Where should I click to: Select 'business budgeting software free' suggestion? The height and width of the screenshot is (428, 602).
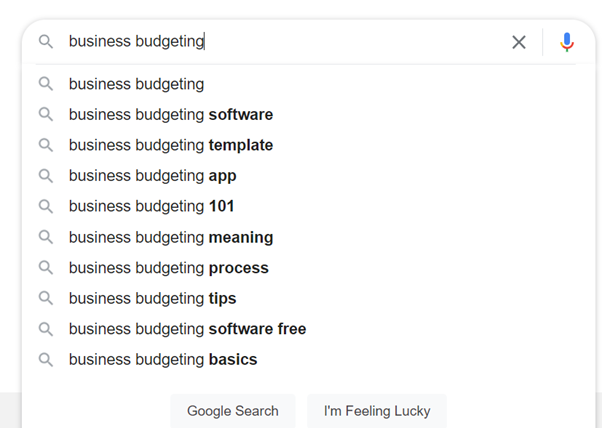click(x=187, y=329)
